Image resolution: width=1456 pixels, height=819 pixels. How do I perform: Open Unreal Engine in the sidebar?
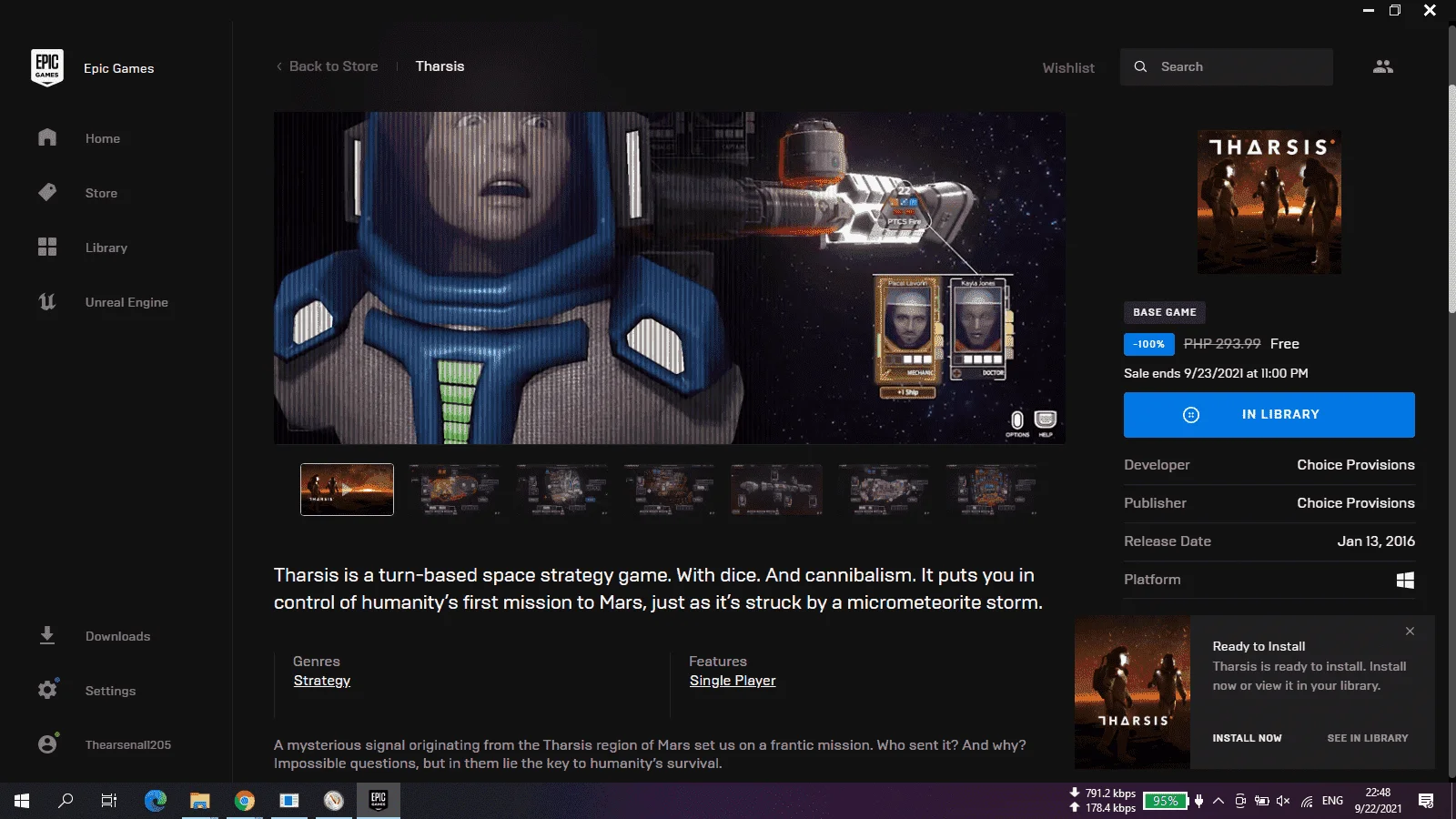tap(126, 302)
